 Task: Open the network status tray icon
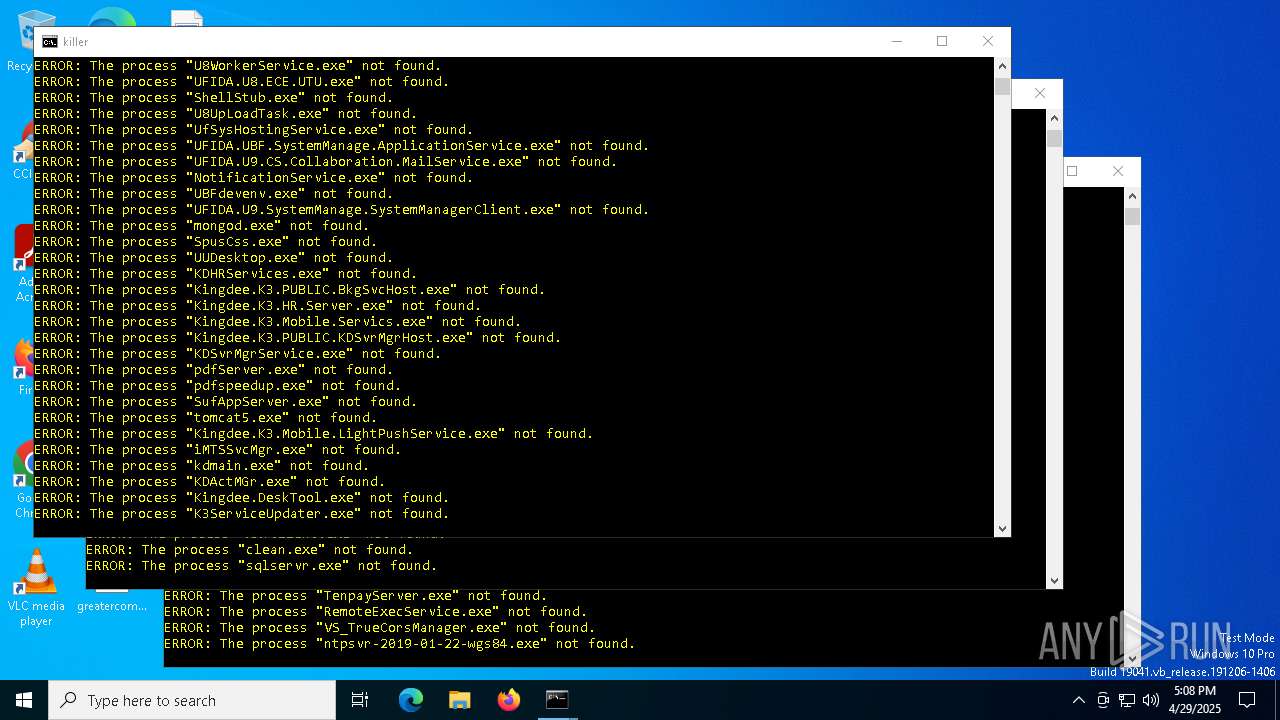pos(1127,700)
